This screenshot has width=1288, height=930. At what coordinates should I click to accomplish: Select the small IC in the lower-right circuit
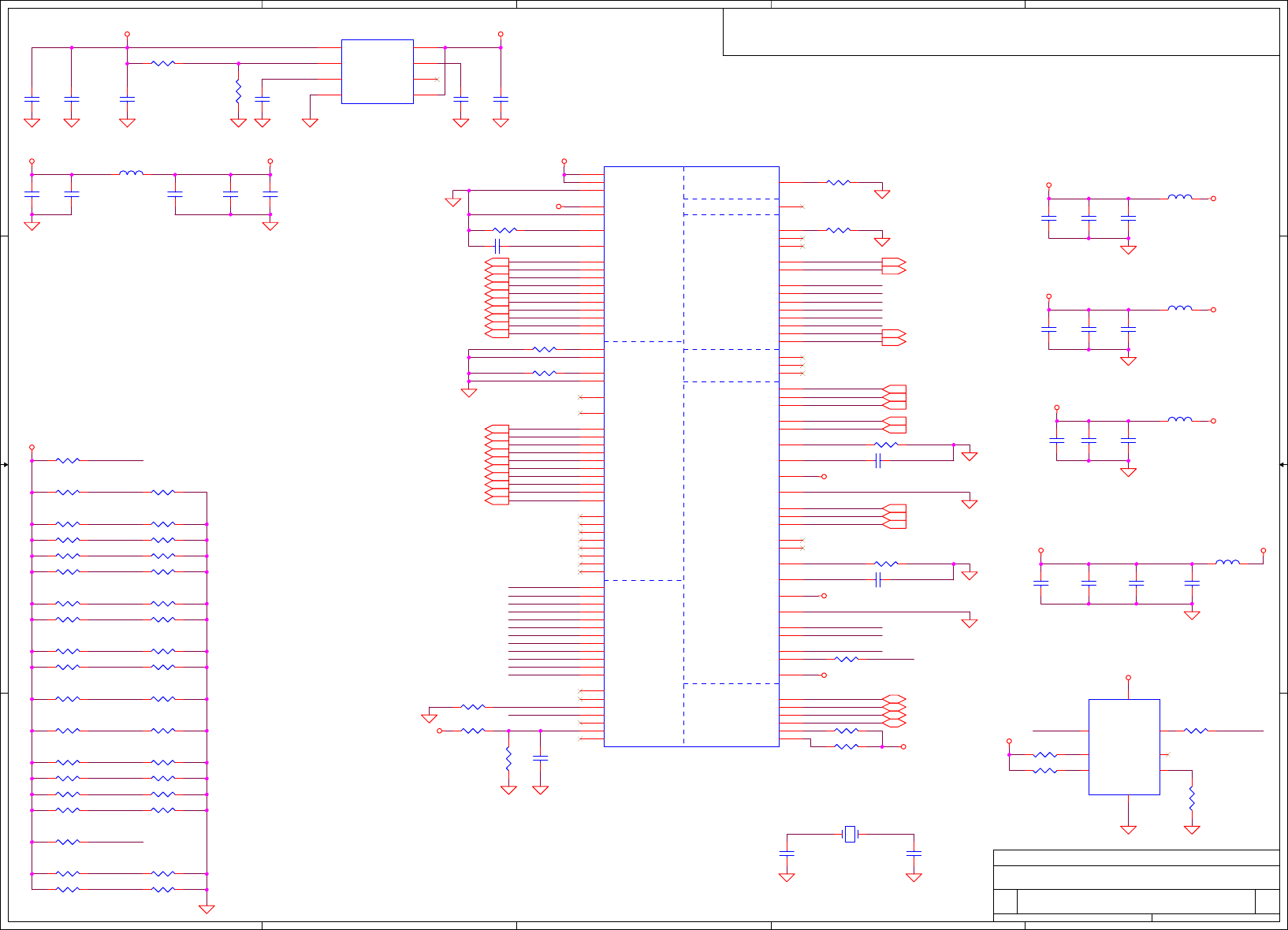1124,747
